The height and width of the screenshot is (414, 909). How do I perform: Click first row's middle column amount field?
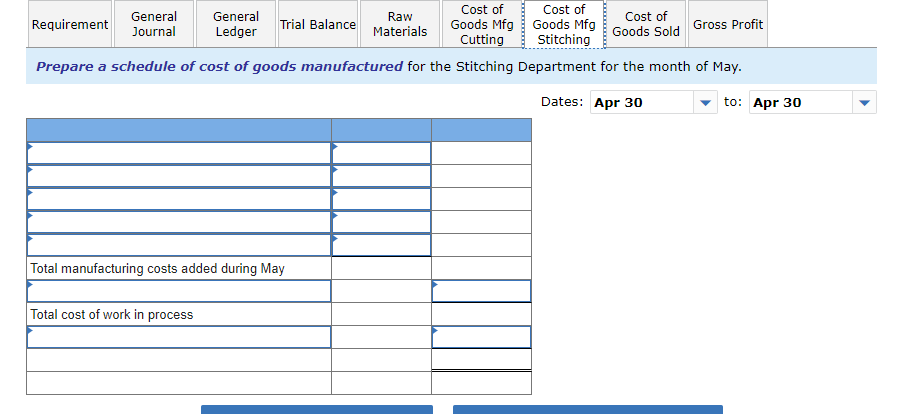click(x=381, y=153)
